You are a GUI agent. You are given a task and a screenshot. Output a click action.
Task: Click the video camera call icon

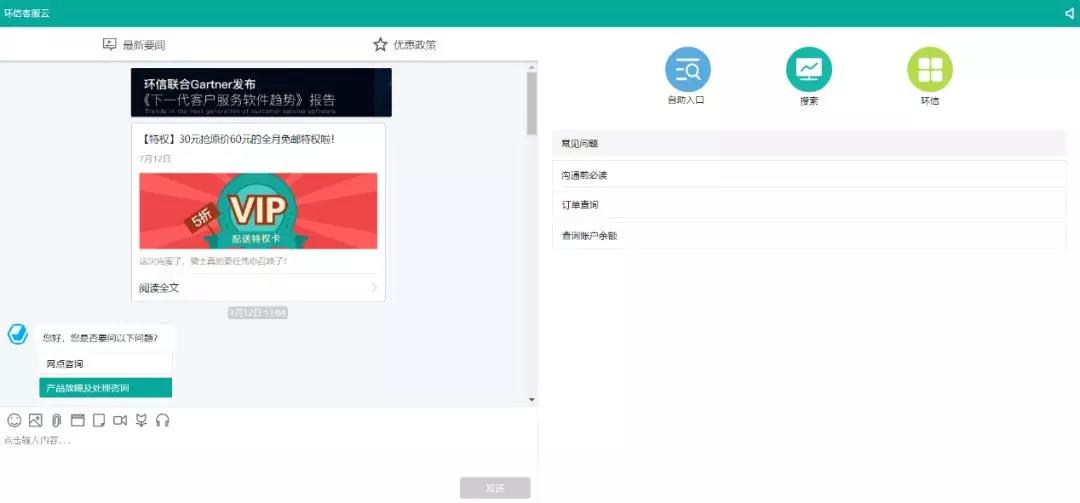point(120,420)
